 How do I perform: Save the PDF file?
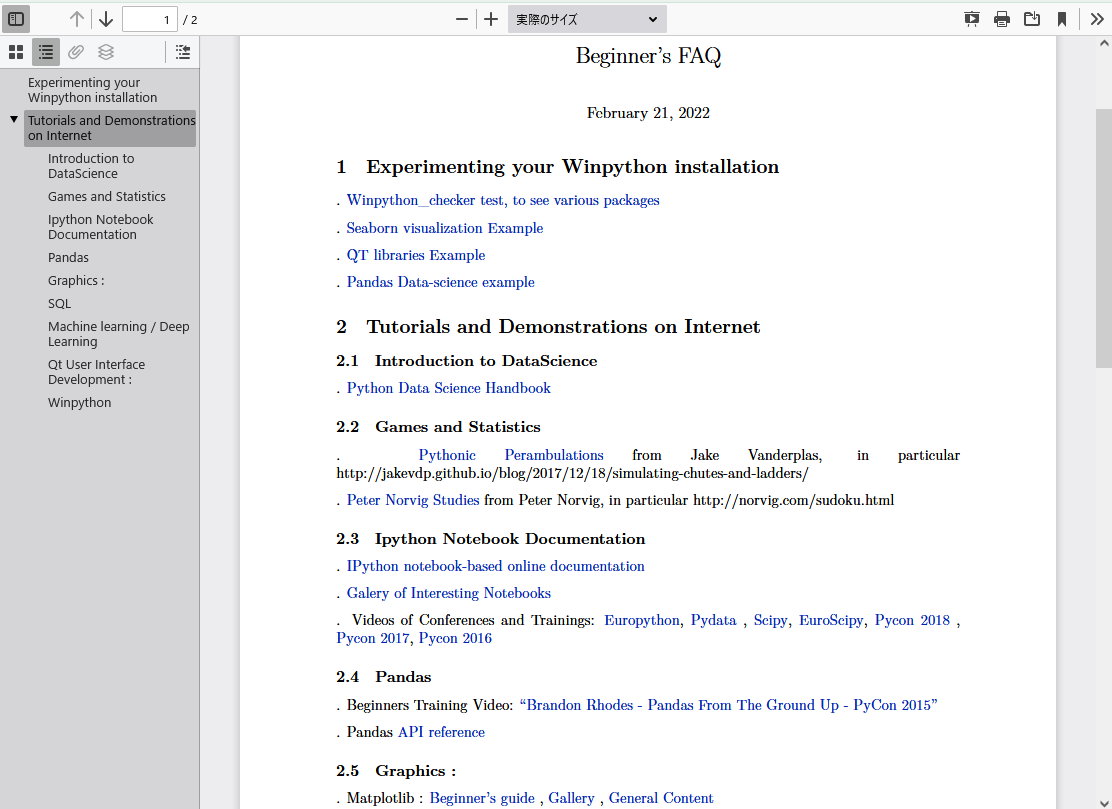1031,18
